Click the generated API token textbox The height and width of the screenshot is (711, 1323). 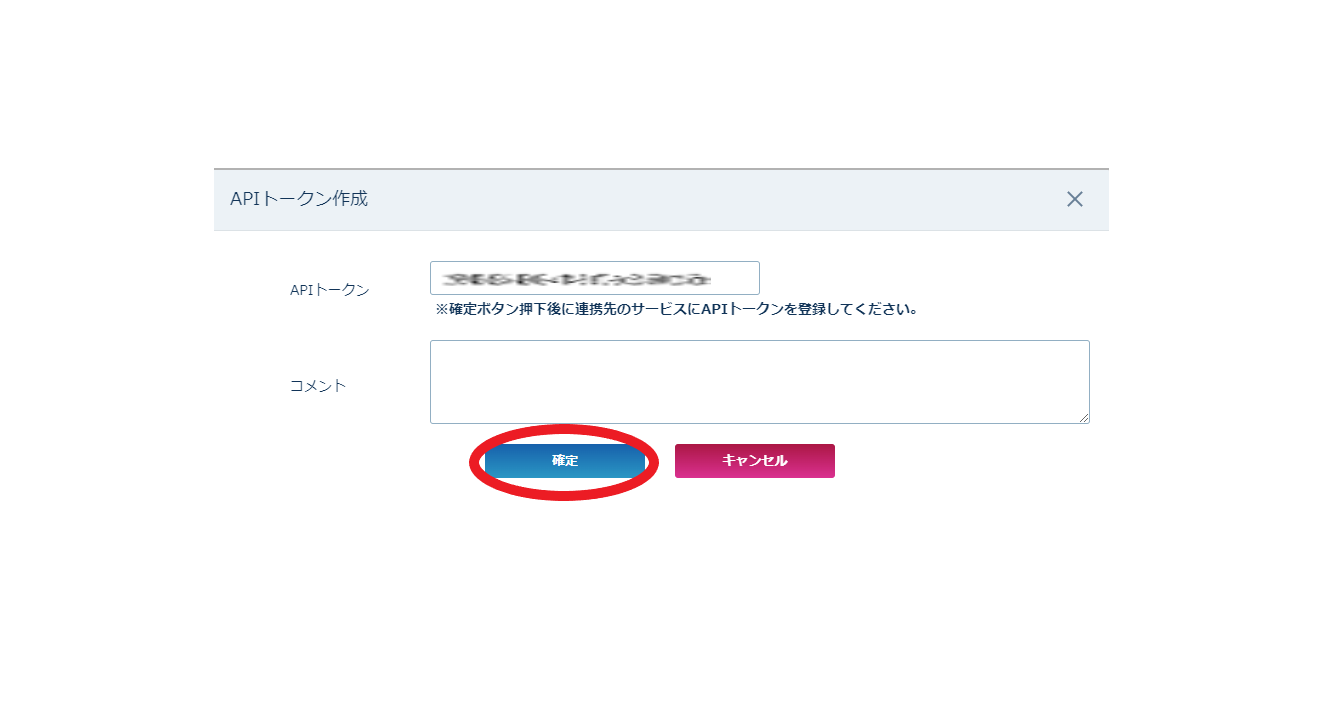point(595,278)
